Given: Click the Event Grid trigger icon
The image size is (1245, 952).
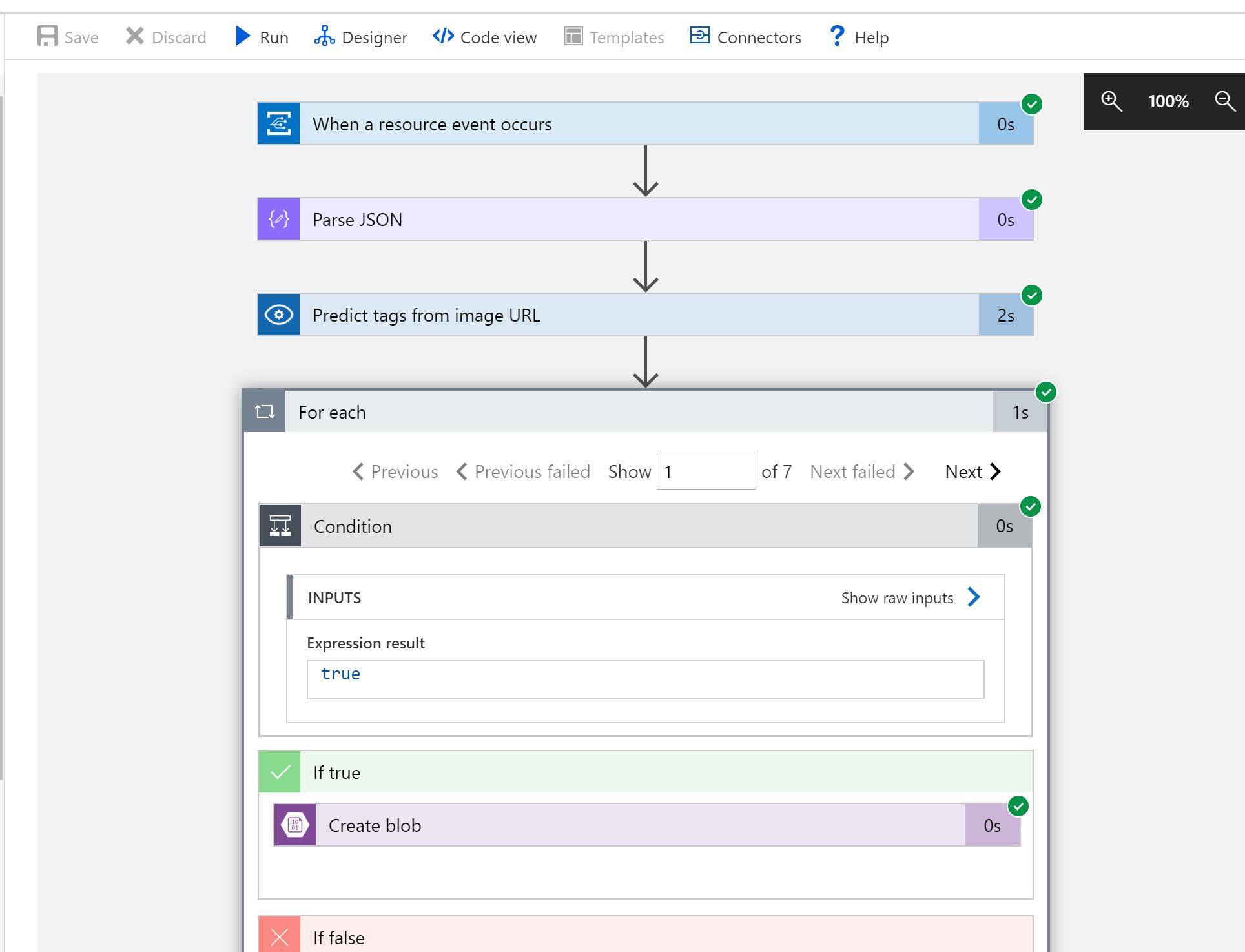Looking at the screenshot, I should click(x=279, y=123).
